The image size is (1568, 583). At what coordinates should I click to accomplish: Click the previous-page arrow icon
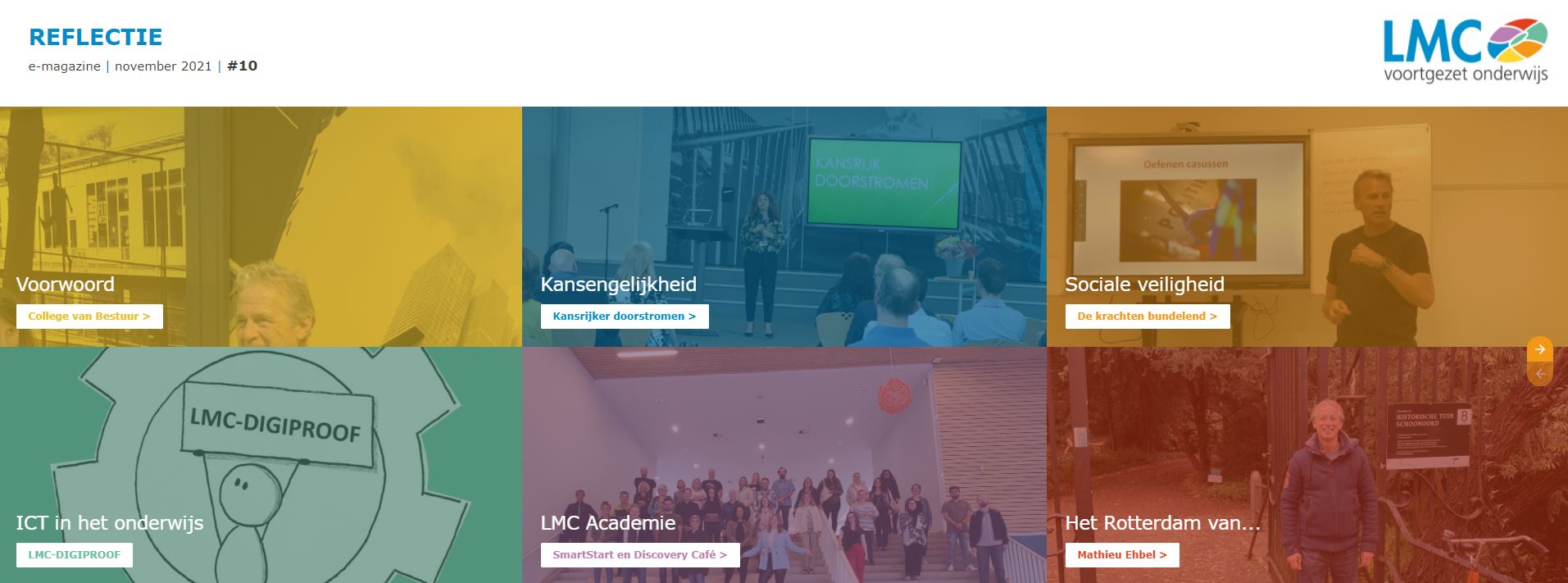click(x=1539, y=374)
